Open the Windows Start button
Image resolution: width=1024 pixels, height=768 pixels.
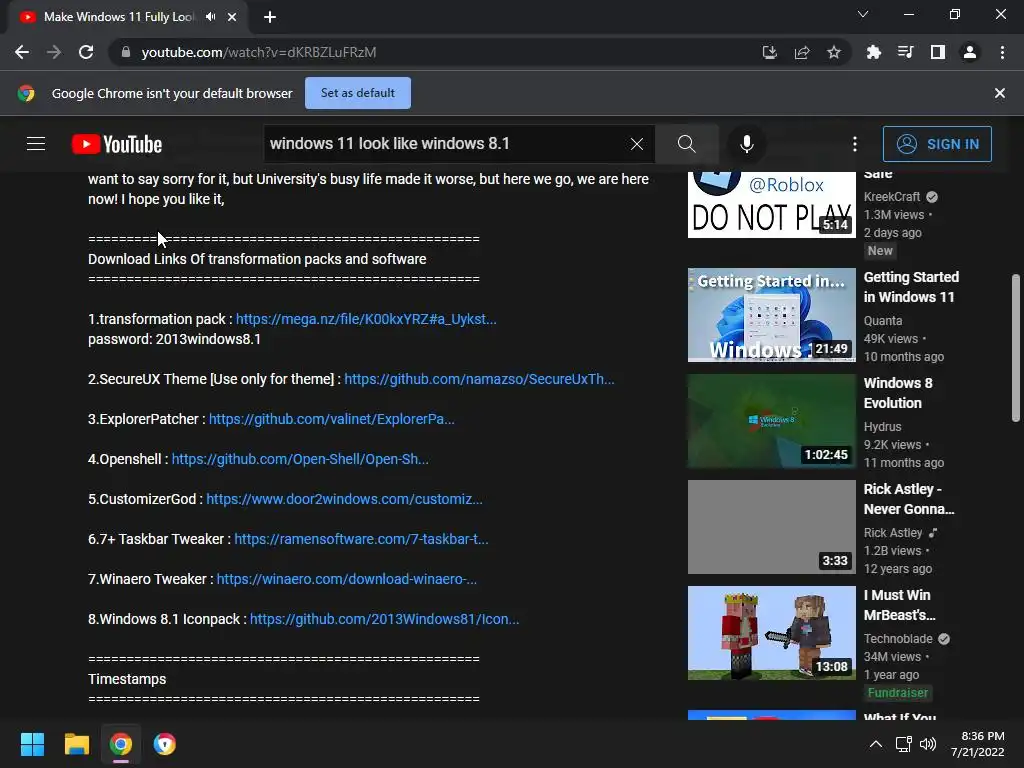[32, 744]
